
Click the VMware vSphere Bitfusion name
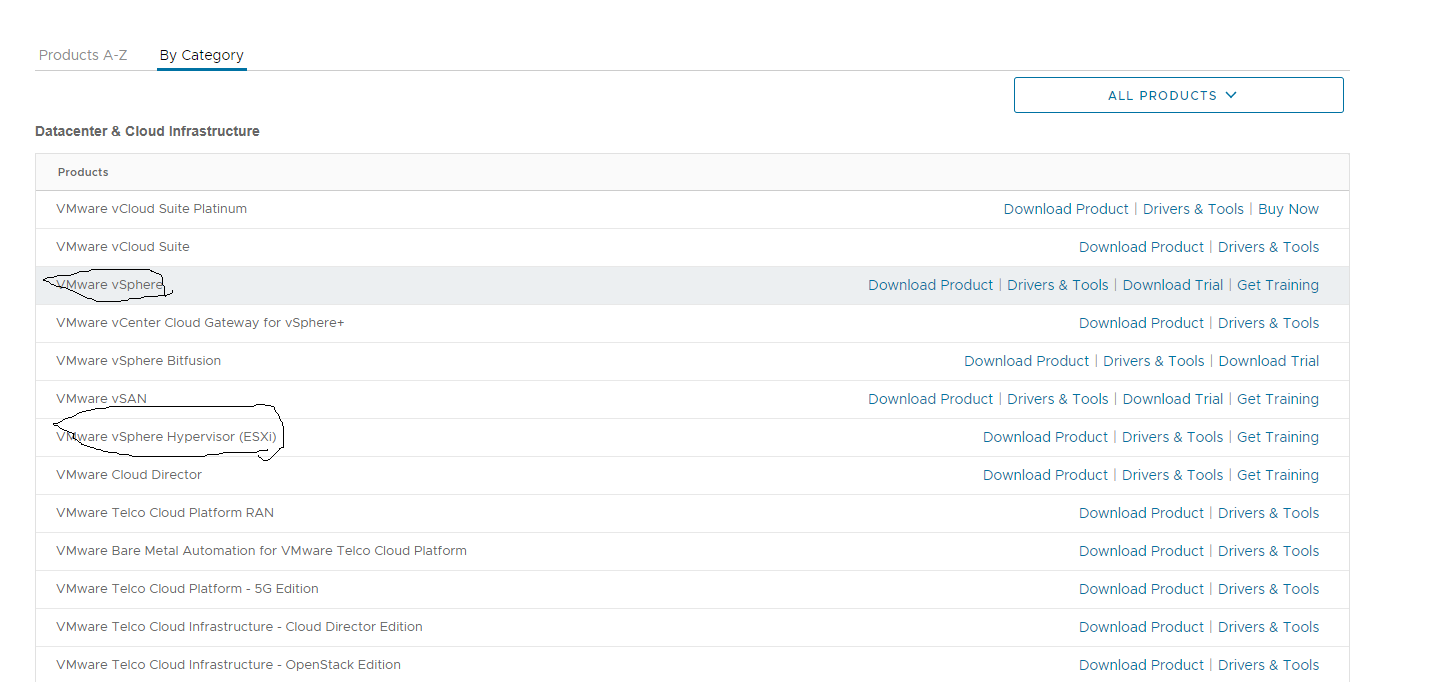click(139, 361)
